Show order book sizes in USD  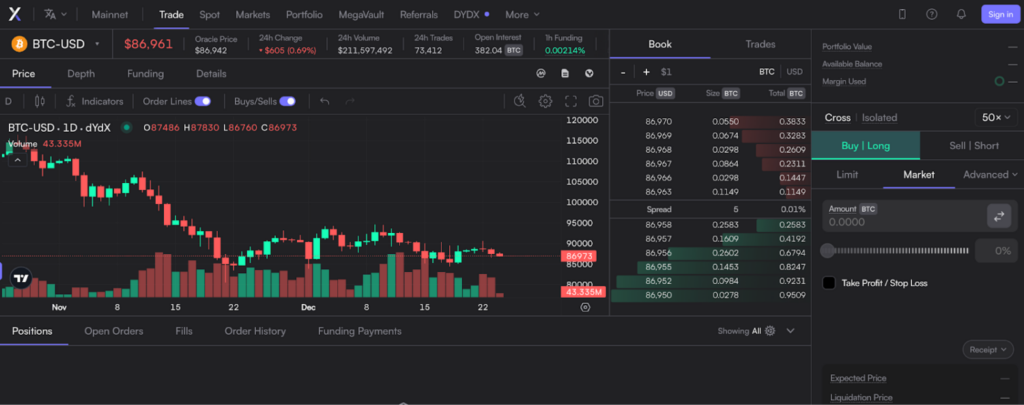click(x=794, y=72)
